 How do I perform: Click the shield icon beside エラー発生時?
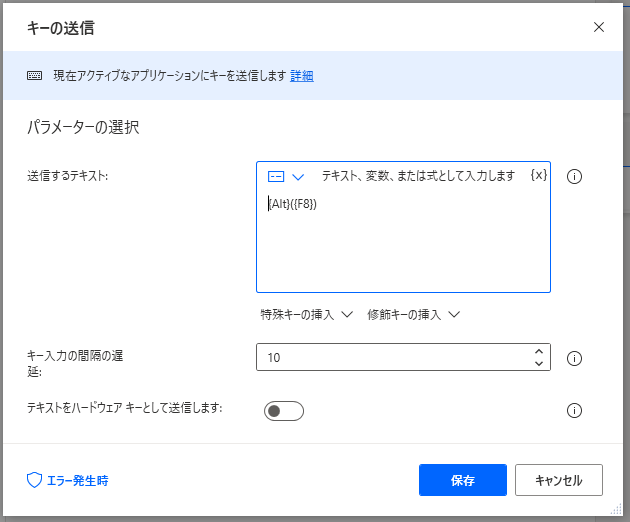(x=34, y=480)
